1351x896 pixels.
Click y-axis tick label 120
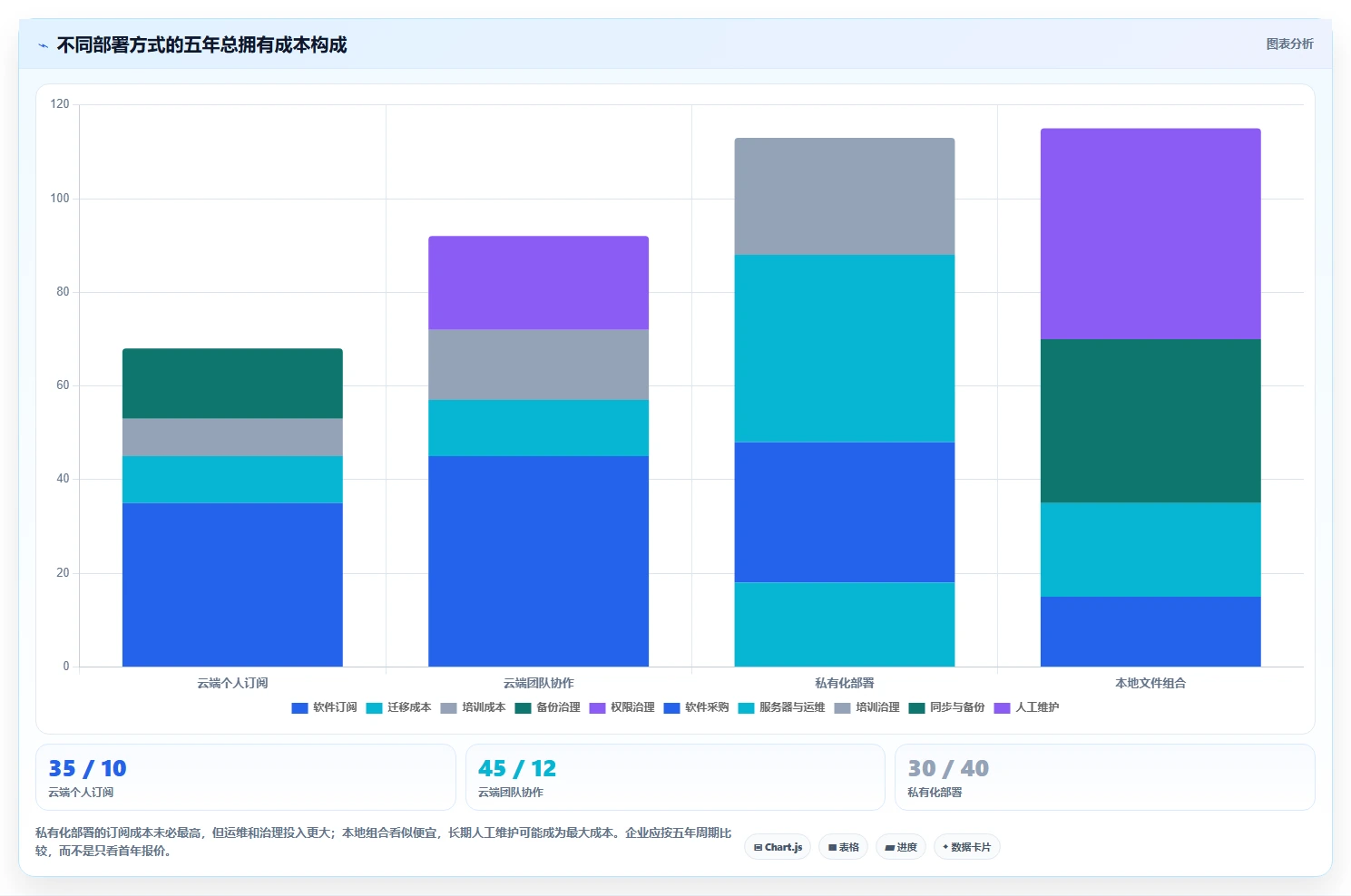click(x=60, y=104)
